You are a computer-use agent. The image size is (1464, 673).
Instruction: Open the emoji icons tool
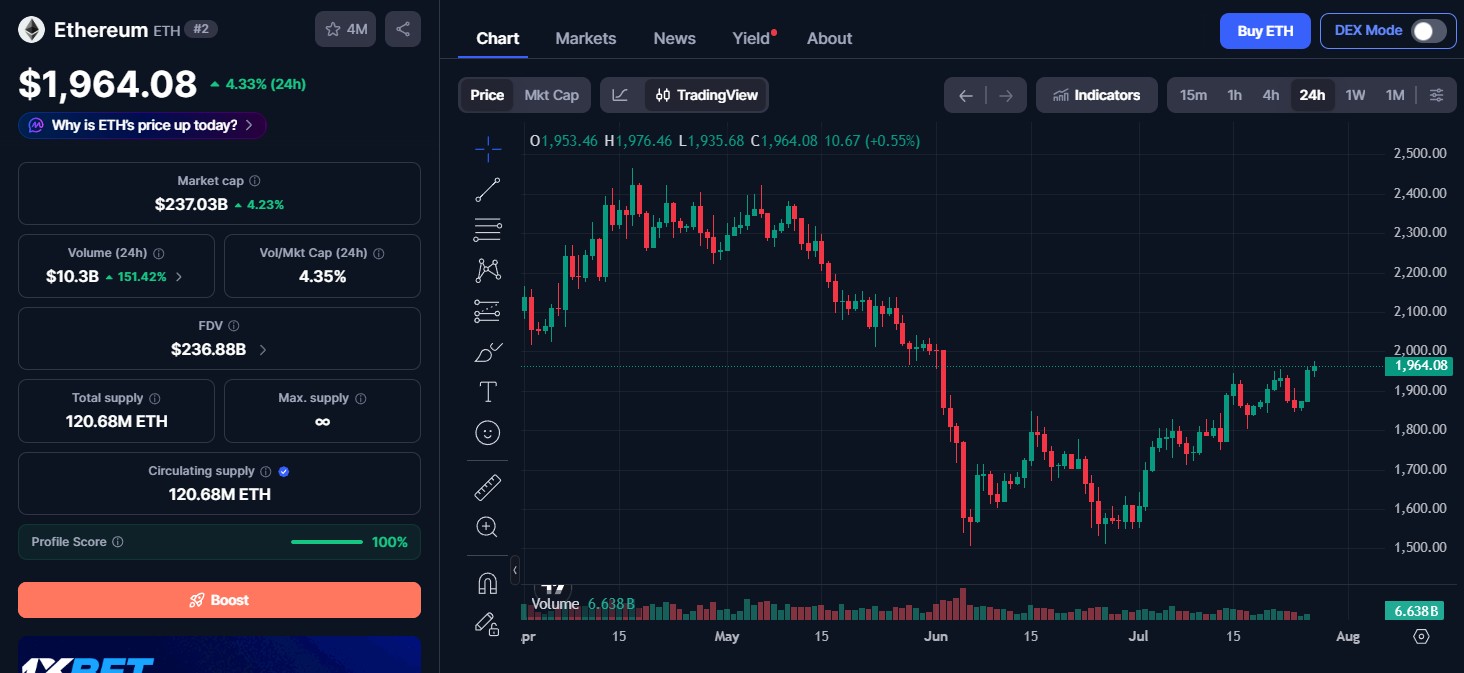click(487, 432)
